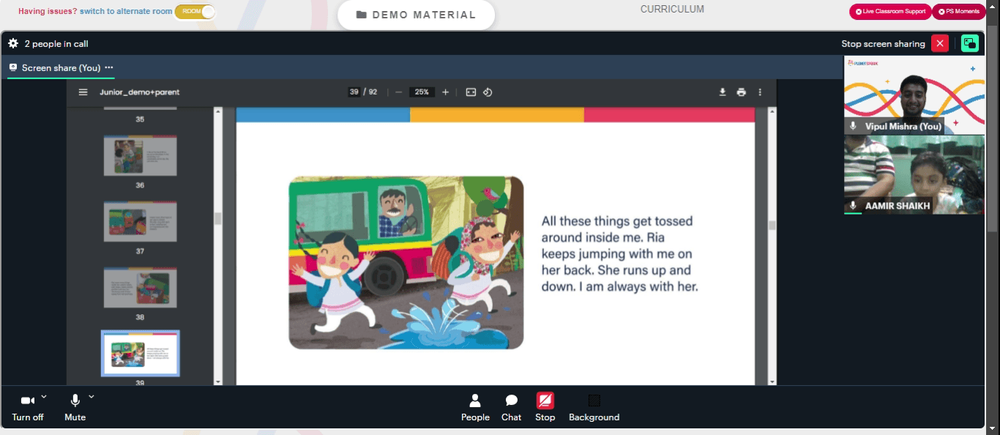Screen dimensions: 1000x435
Task: Stop screen share from bottom bar
Action: click(545, 408)
